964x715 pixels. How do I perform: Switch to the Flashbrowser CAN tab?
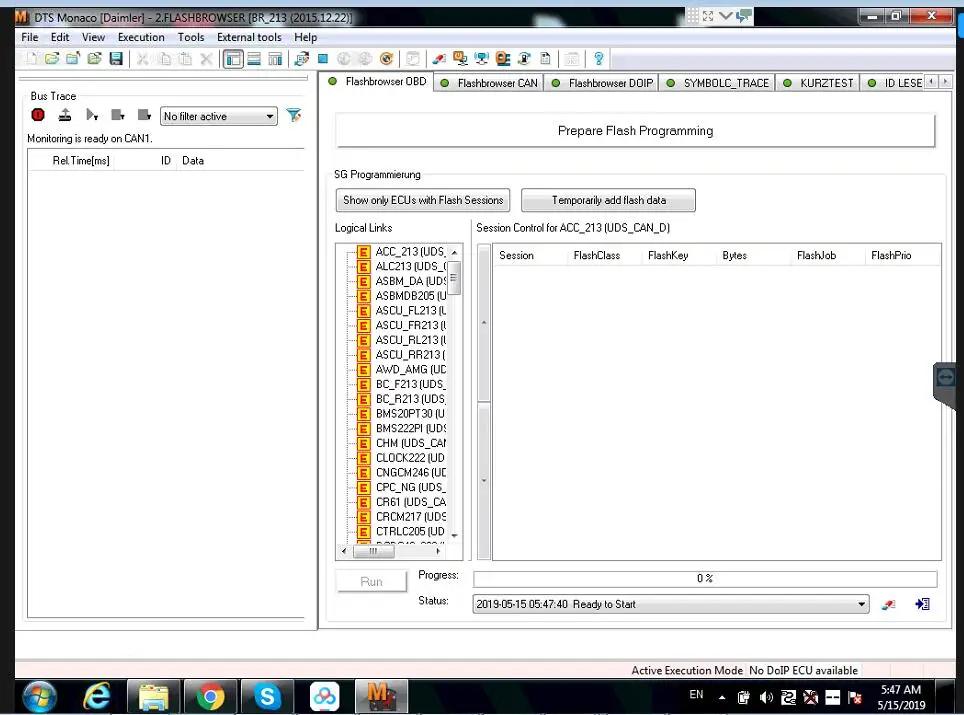489,82
